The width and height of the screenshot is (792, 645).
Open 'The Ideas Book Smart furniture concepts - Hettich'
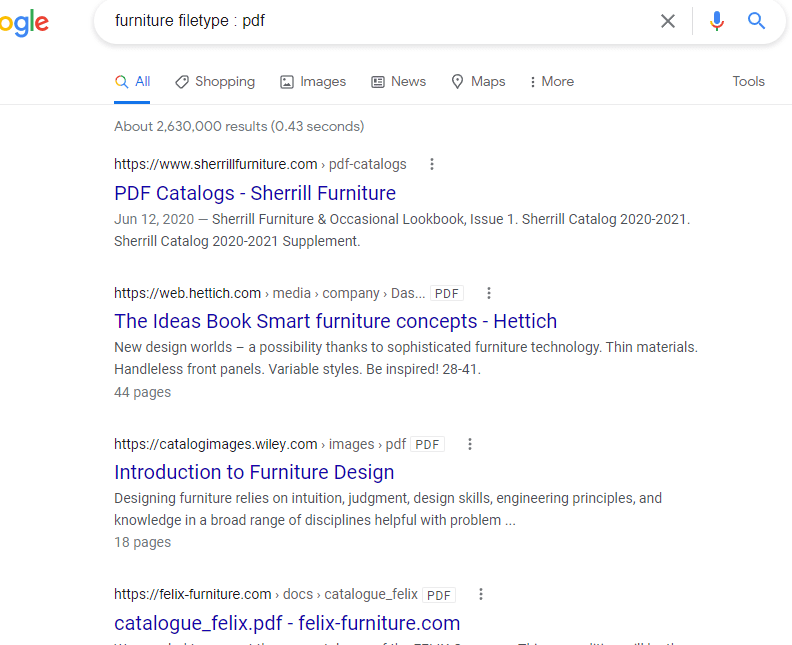point(335,321)
